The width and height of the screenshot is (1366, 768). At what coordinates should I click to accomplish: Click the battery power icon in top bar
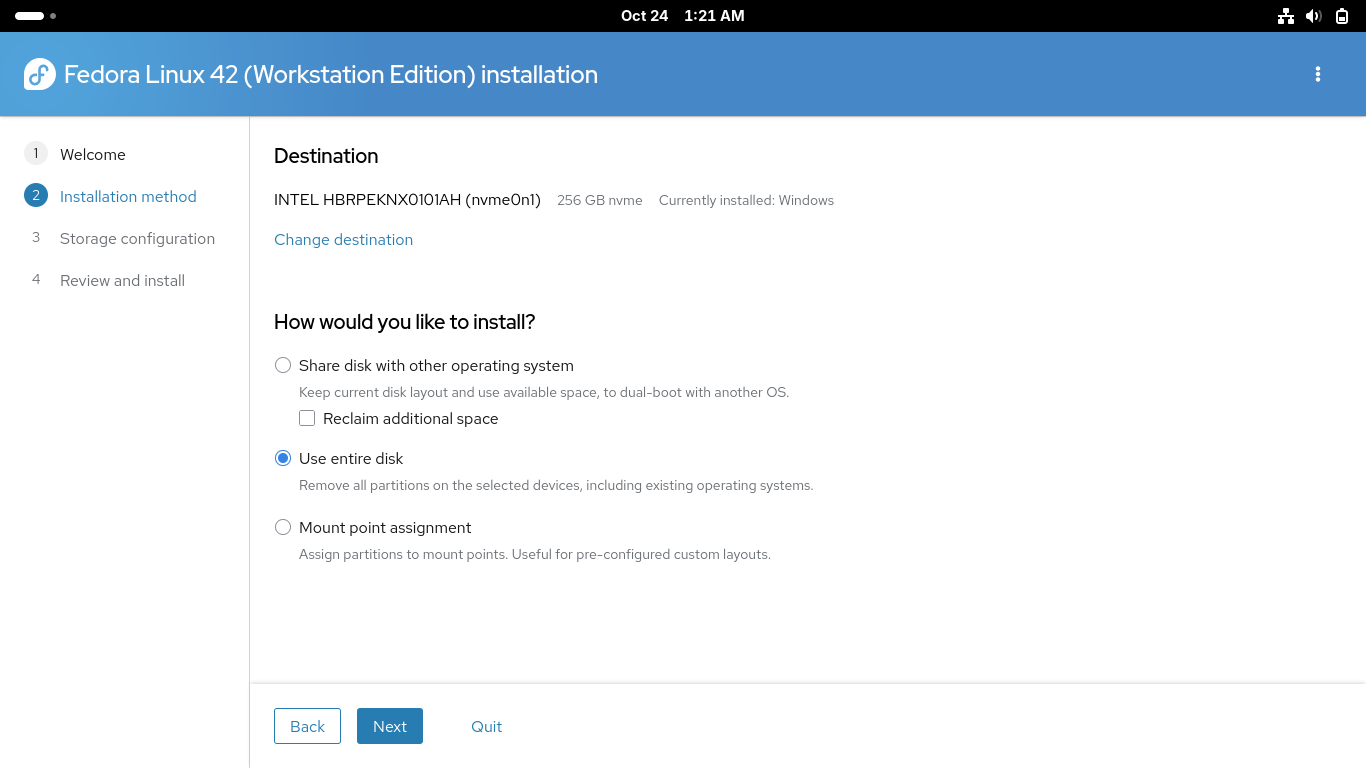coord(1342,16)
